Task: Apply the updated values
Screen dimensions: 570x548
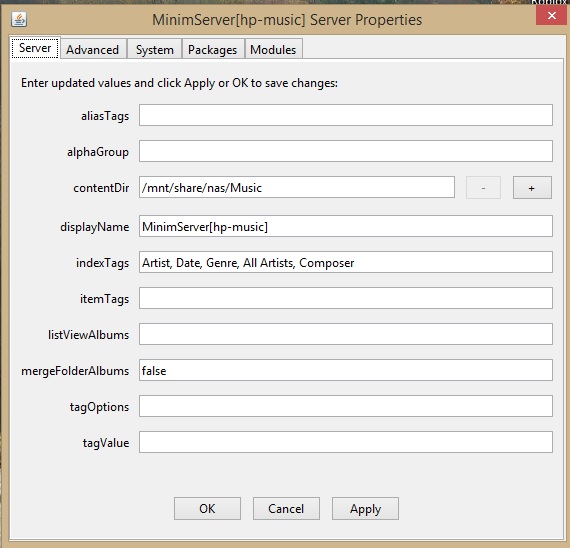Action: click(x=365, y=508)
